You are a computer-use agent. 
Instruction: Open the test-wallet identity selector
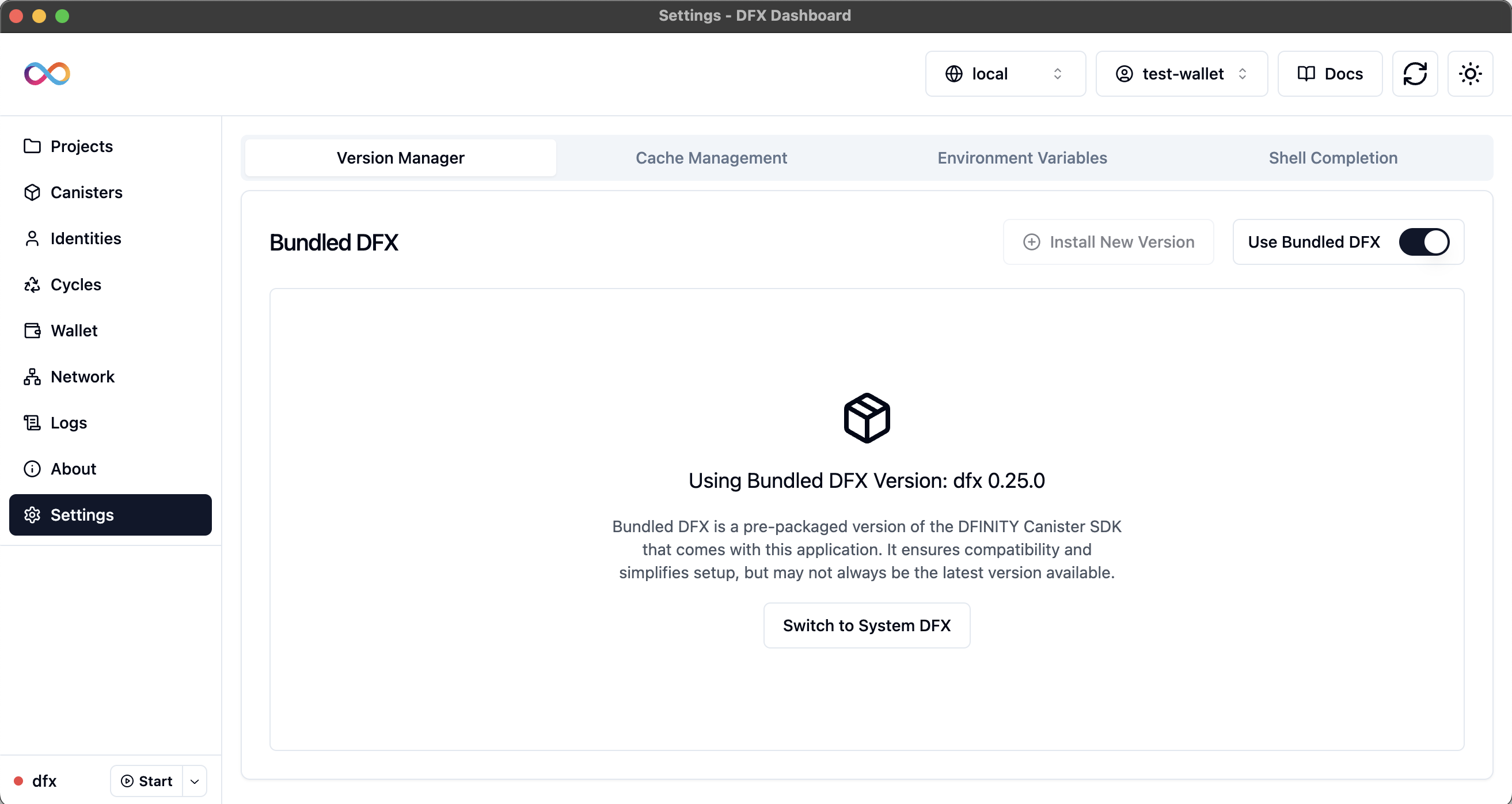(1182, 73)
